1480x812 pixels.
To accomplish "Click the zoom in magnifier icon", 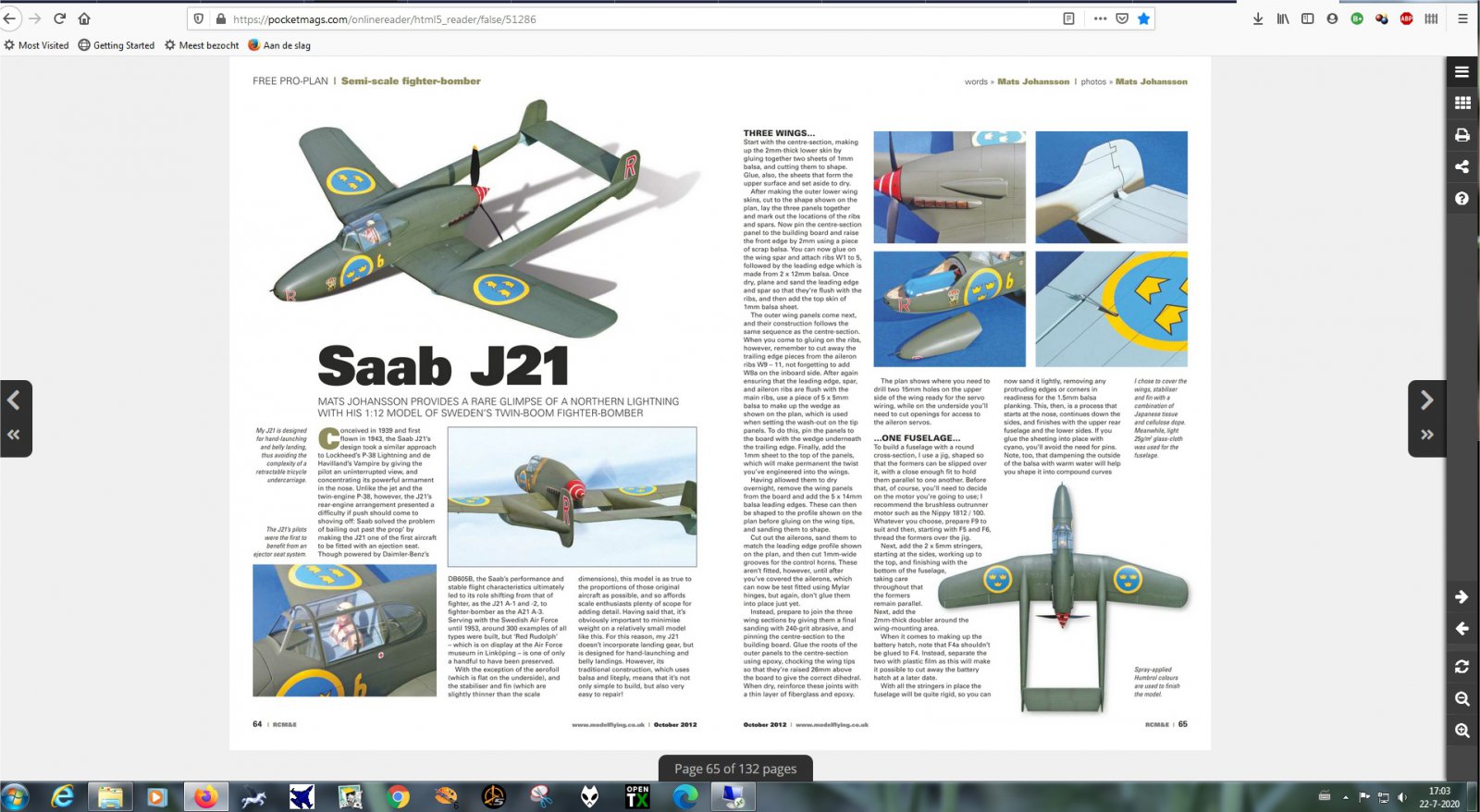I will 1461,731.
